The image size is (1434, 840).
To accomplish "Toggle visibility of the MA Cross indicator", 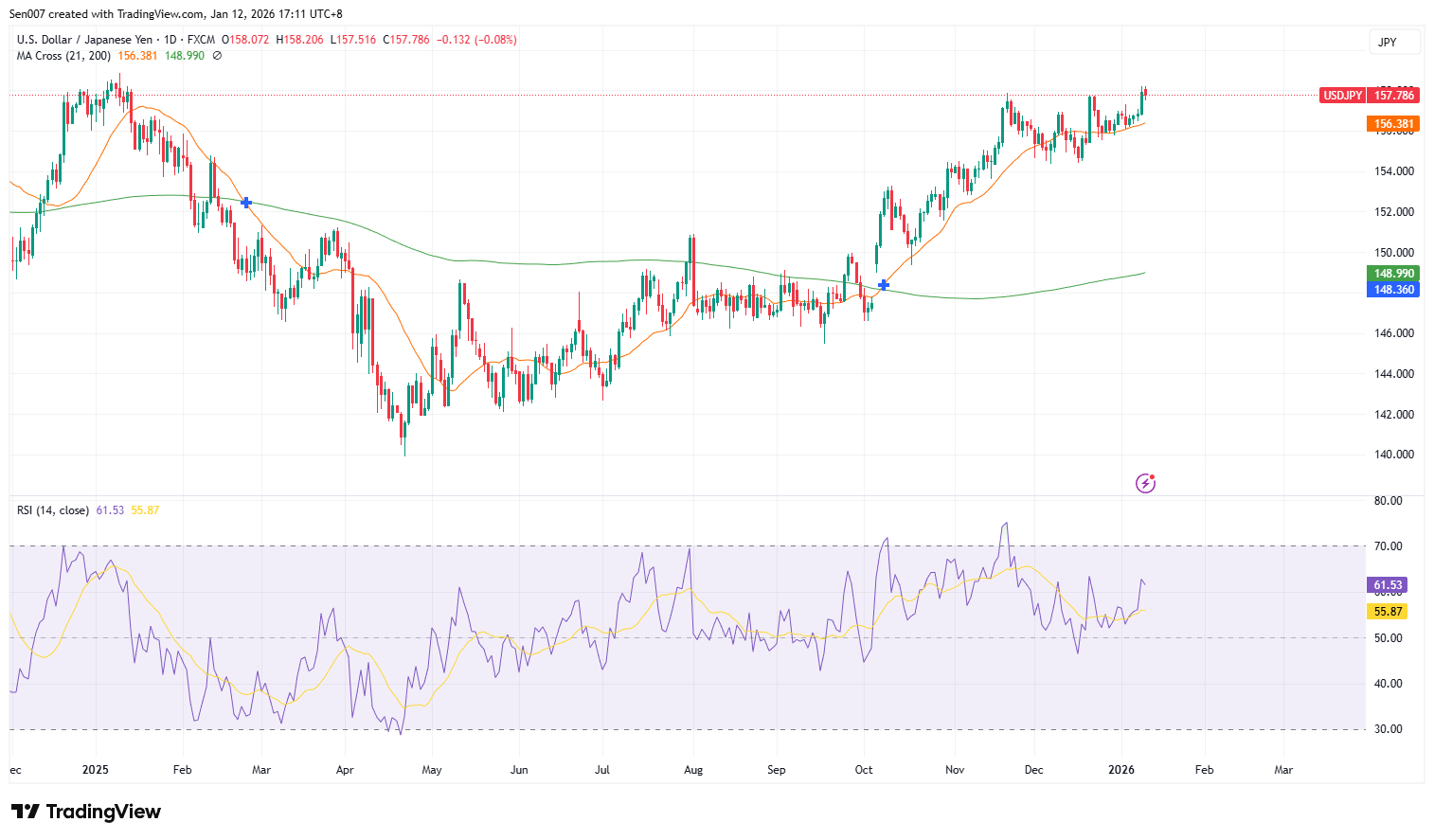I will pyautogui.click(x=215, y=56).
